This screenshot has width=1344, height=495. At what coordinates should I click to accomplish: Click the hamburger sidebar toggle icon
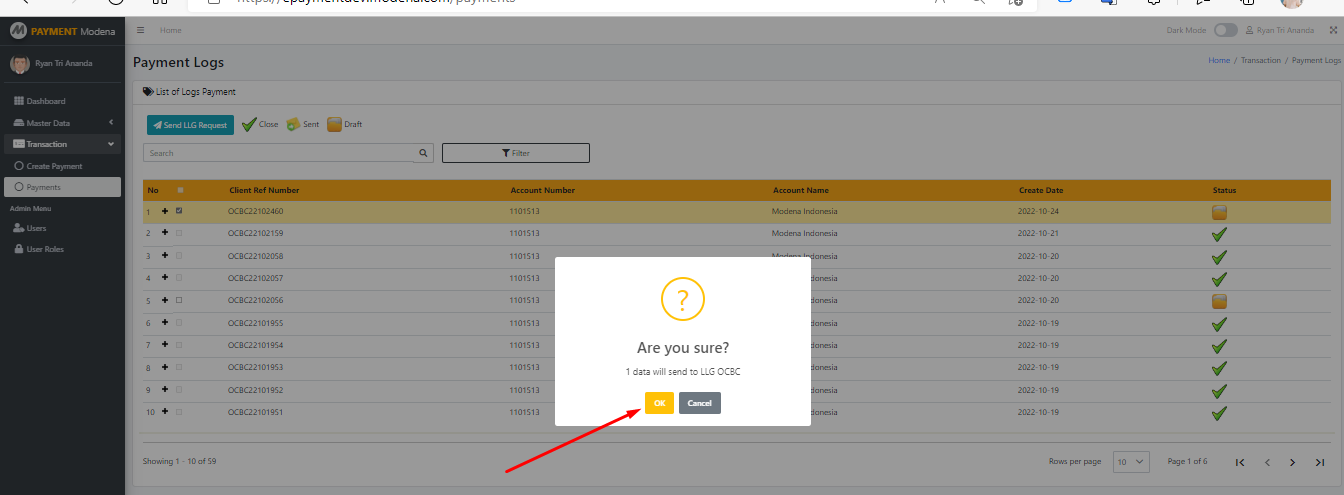(x=141, y=31)
